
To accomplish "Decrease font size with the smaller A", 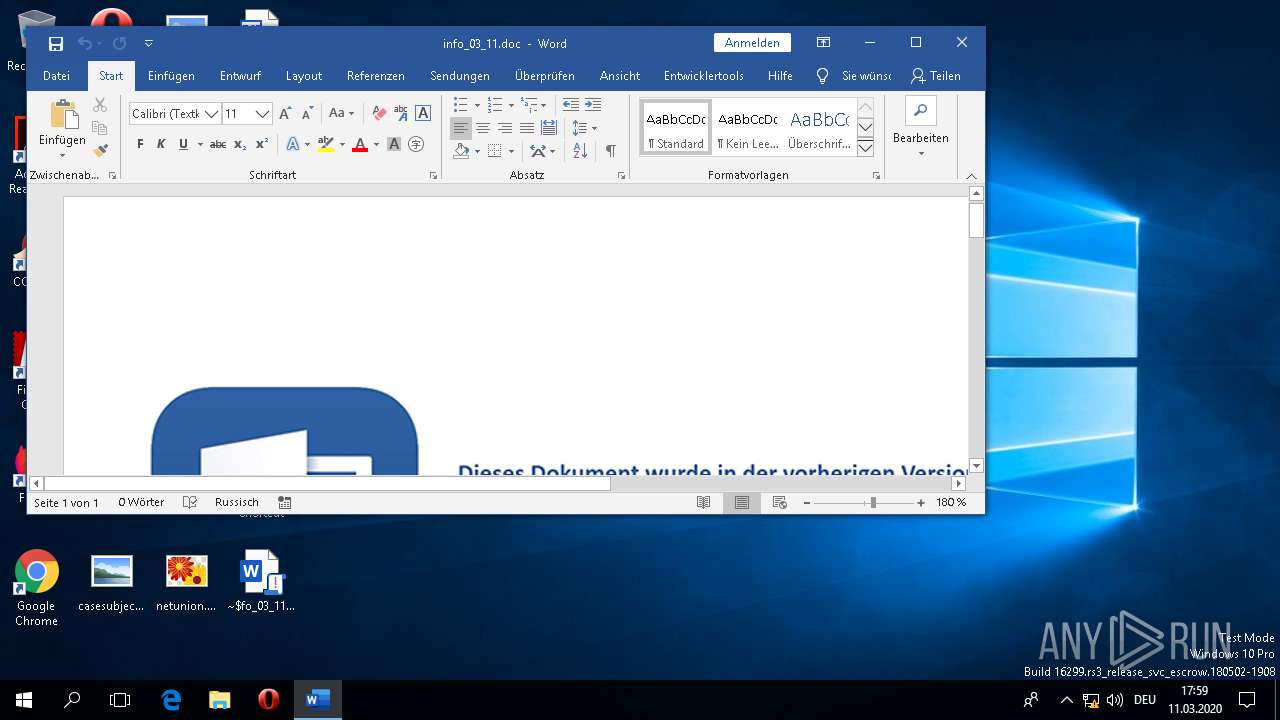I will [308, 113].
